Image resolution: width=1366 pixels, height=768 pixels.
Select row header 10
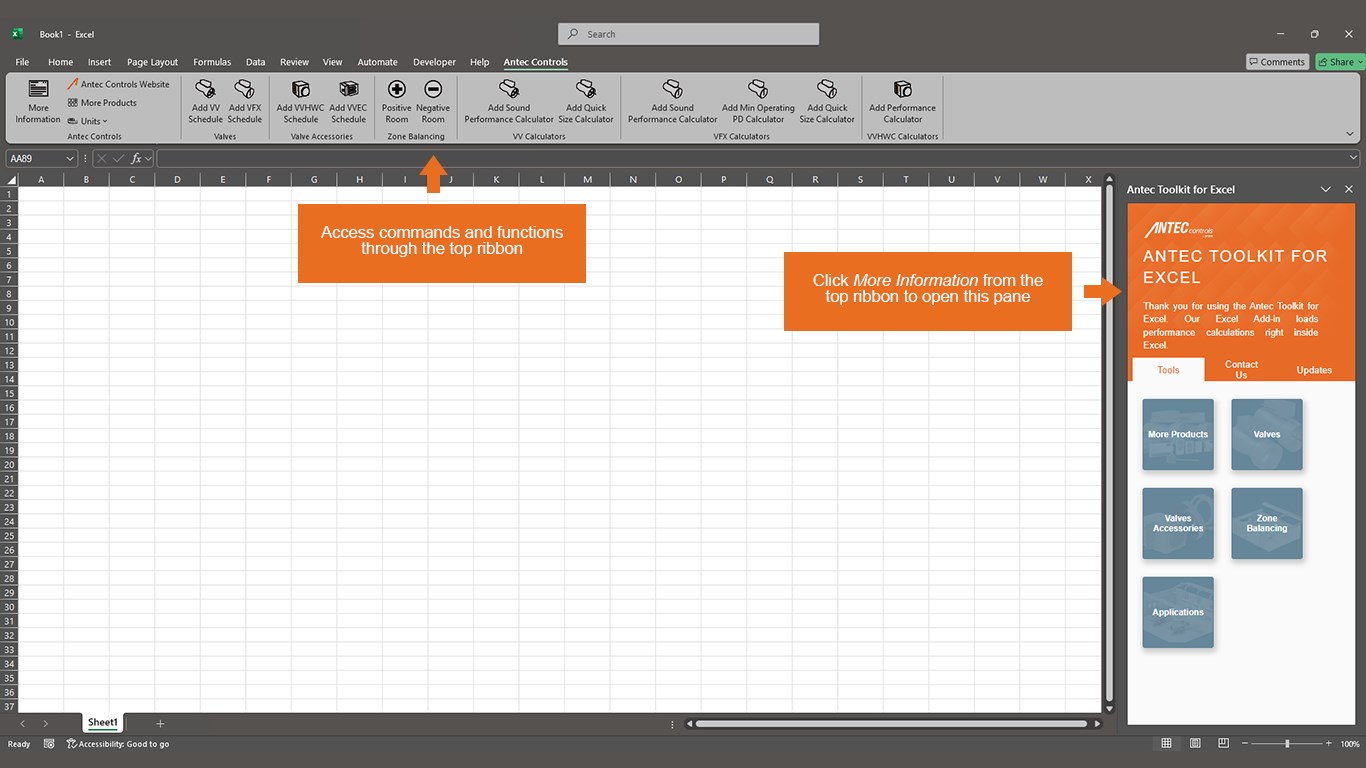[x=11, y=322]
